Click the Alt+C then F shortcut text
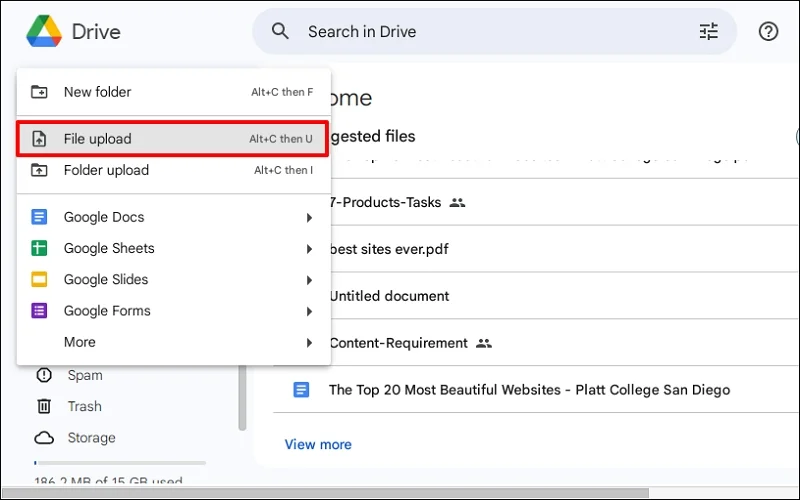Image resolution: width=800 pixels, height=500 pixels. 282,92
